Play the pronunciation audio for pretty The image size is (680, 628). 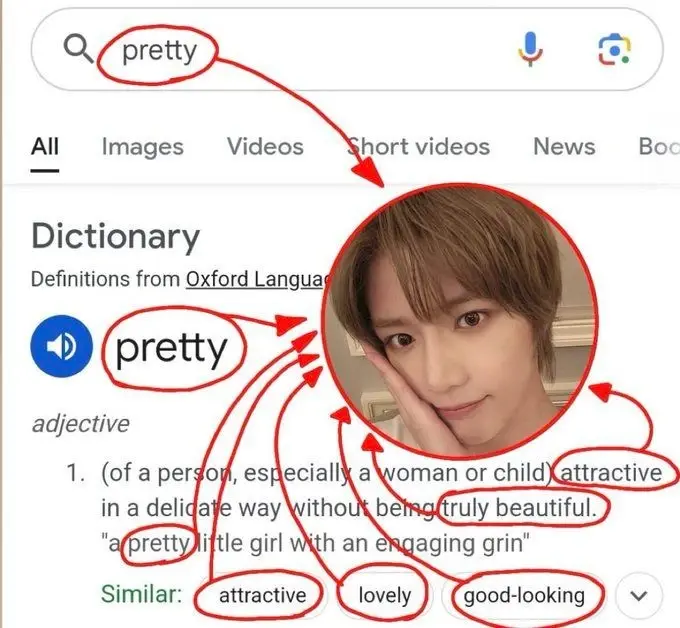(62, 346)
